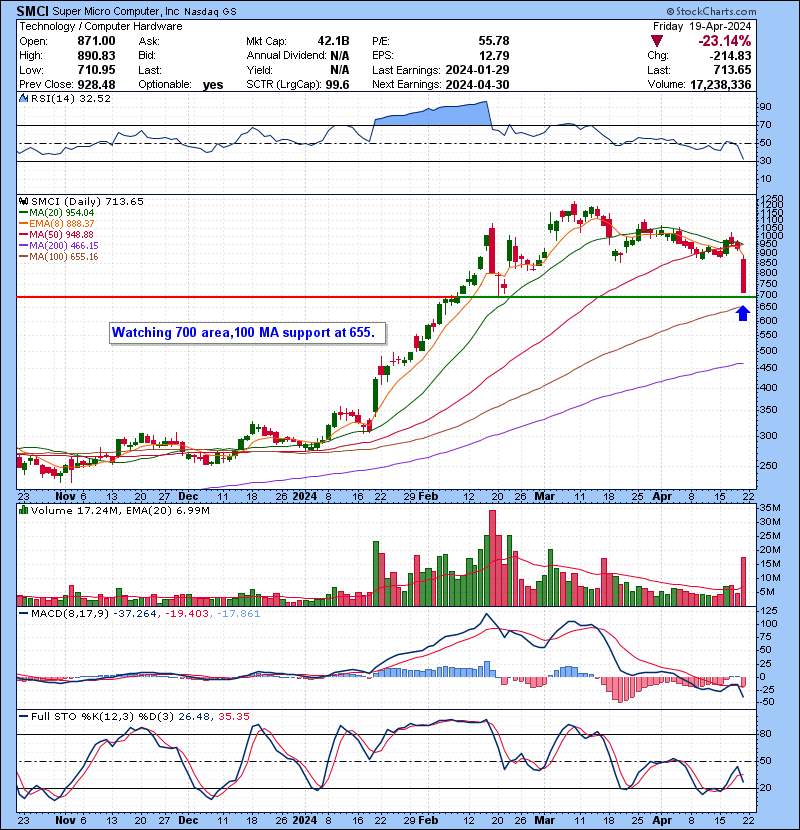Click the Technology / Computer Hardware sector label
The height and width of the screenshot is (830, 800).
pyautogui.click(x=101, y=26)
